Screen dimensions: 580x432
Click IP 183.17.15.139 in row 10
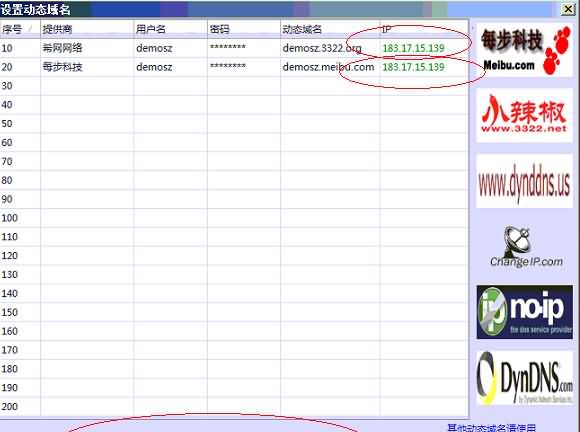(x=413, y=48)
